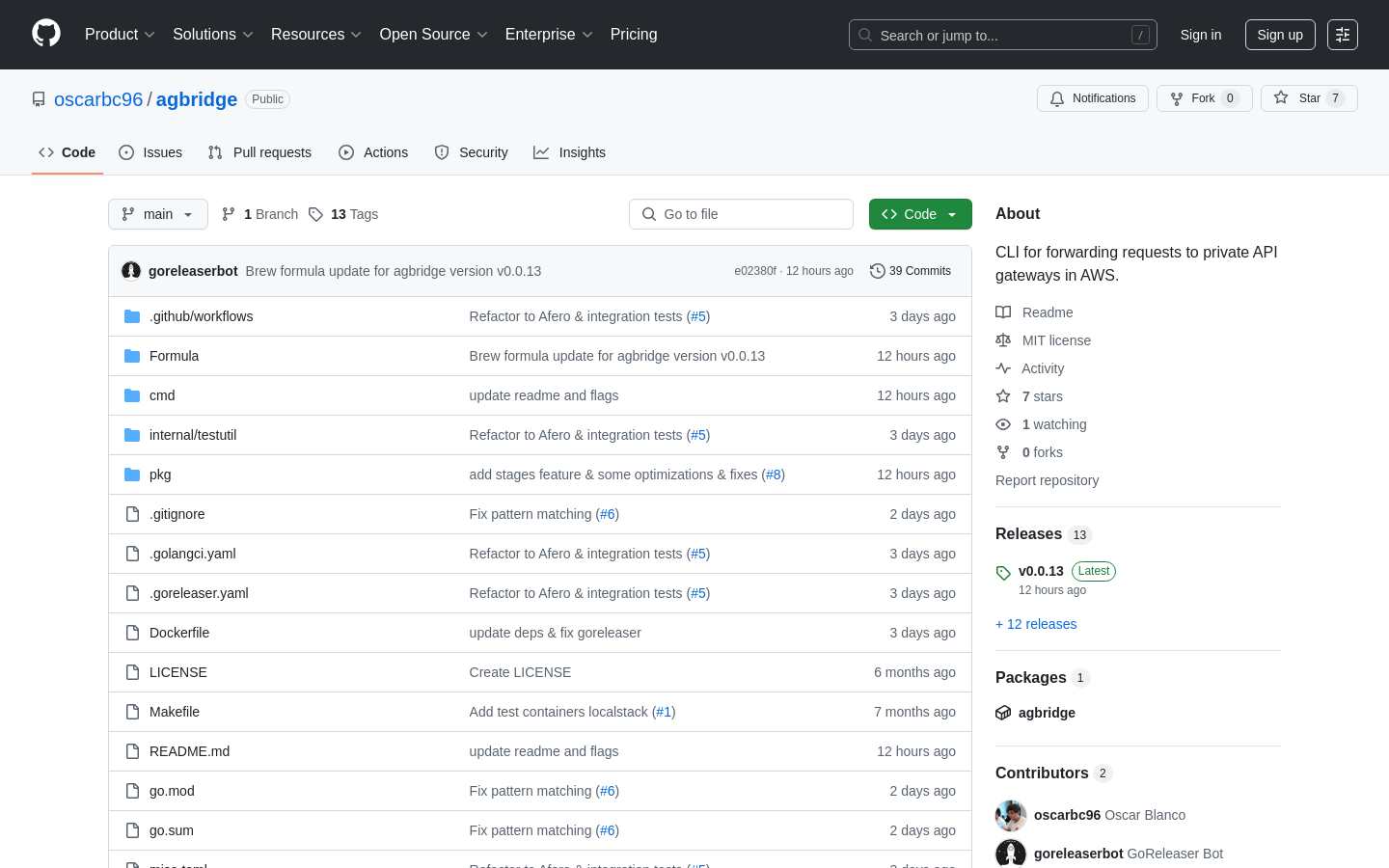The width and height of the screenshot is (1389, 868).
Task: Click the Search or jump to field
Action: pyautogui.click(x=1003, y=35)
